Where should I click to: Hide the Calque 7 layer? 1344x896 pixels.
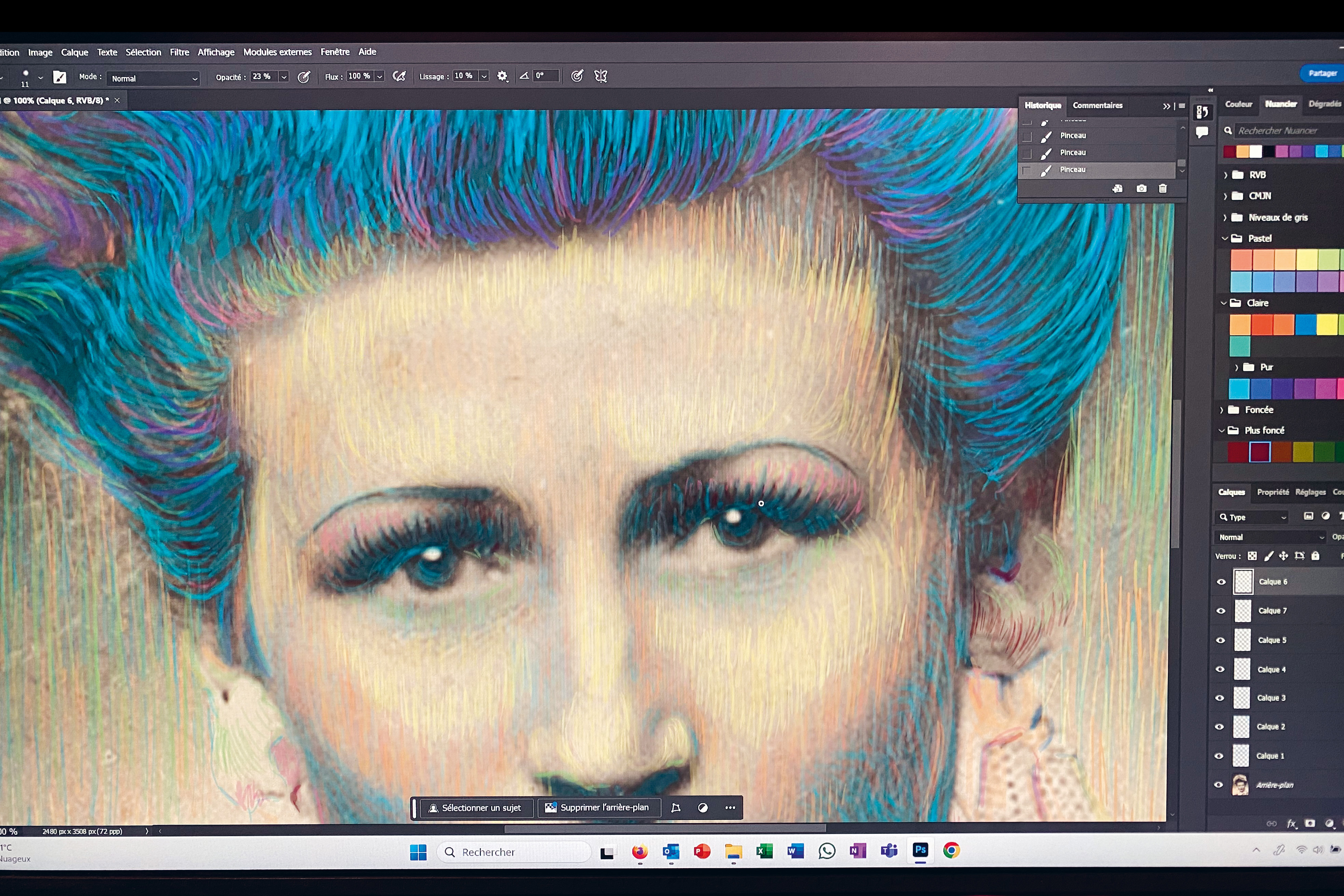tap(1220, 611)
